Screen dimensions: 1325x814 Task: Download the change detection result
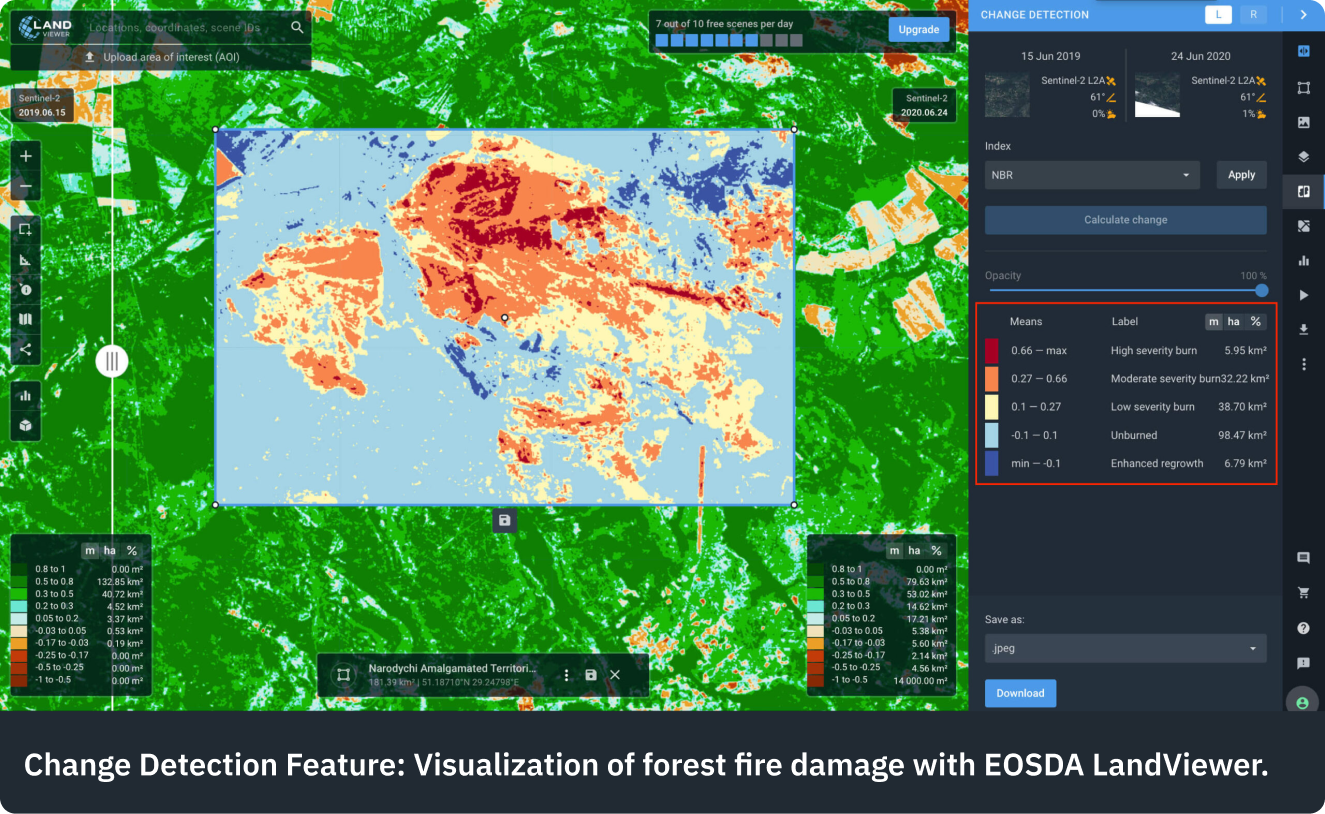1020,693
